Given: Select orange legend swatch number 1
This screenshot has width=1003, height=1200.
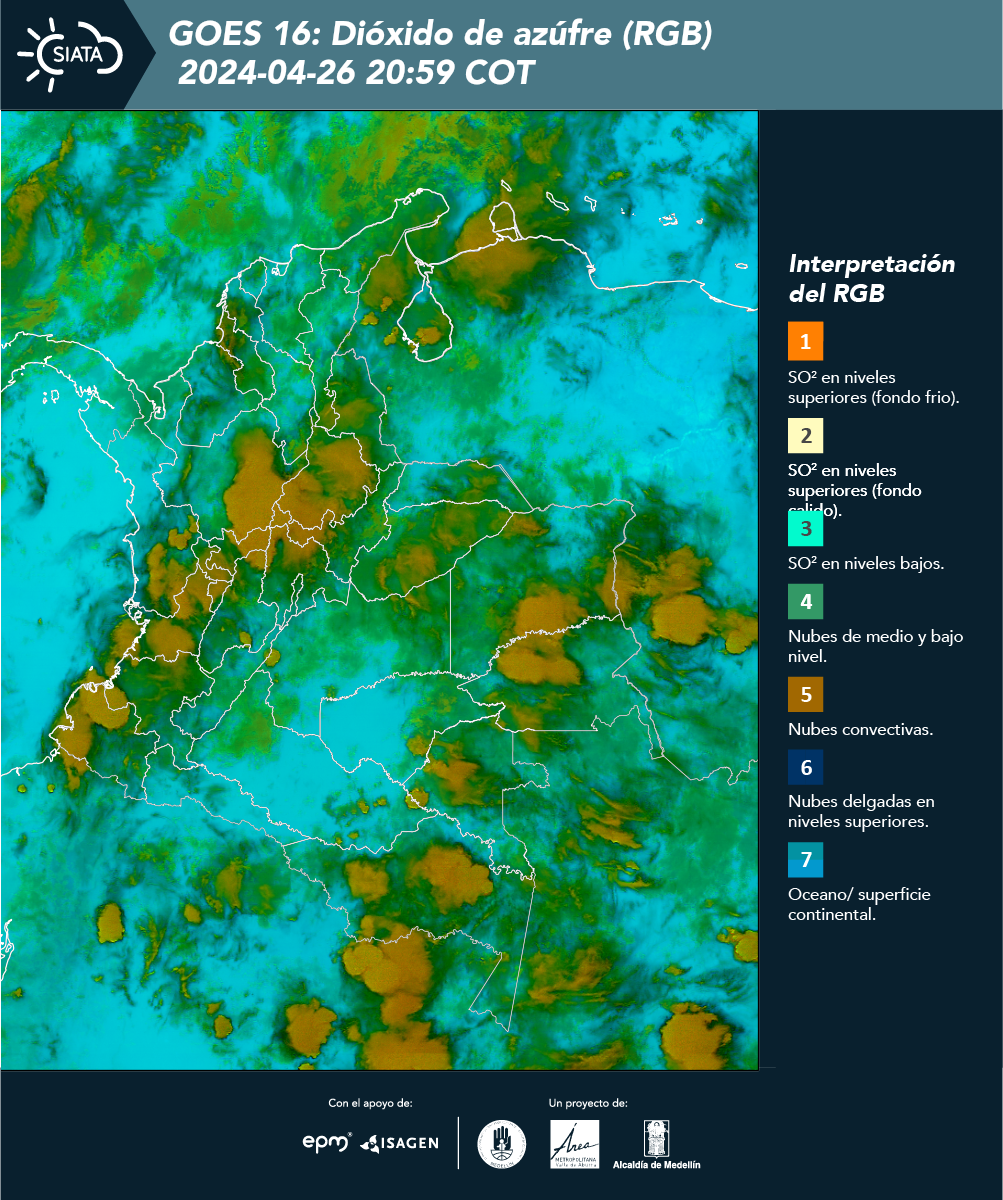Looking at the screenshot, I should tap(805, 341).
